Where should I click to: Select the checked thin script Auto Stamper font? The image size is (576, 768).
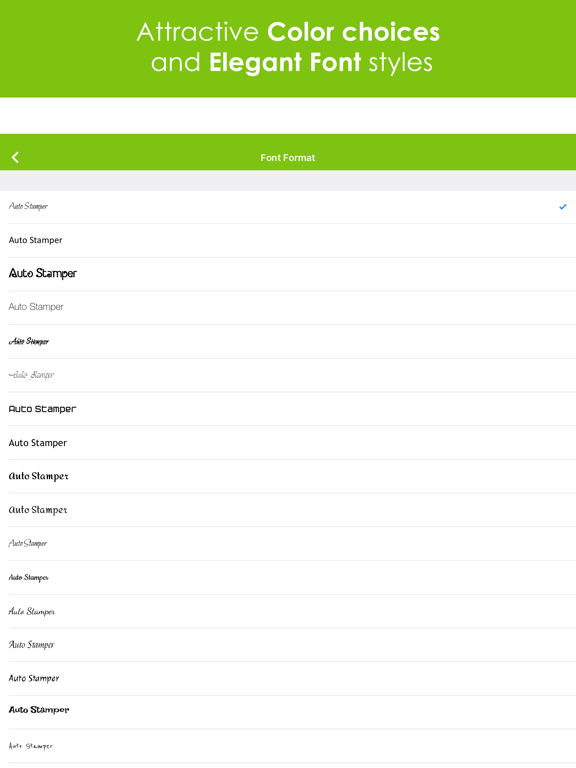tap(288, 207)
